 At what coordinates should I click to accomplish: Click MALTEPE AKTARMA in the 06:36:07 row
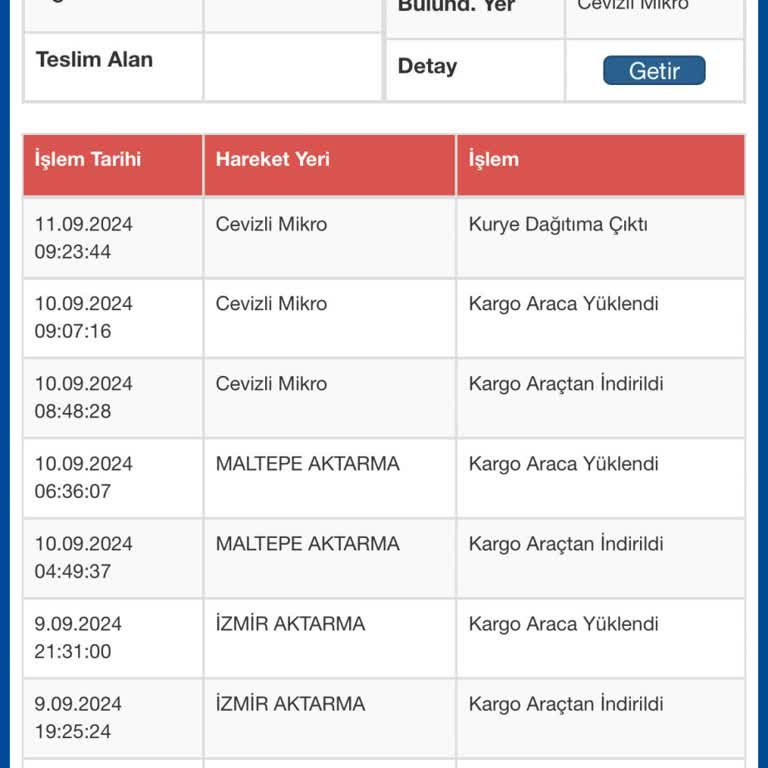point(307,465)
